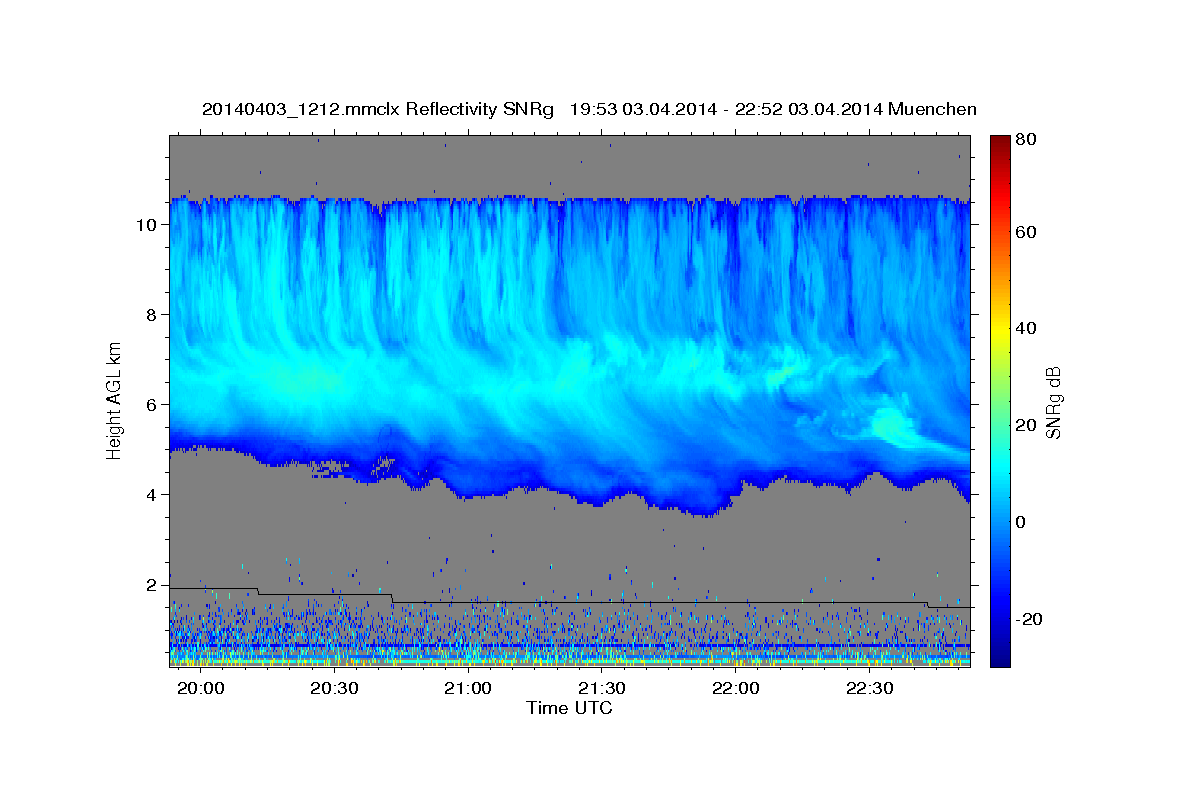Click the 'Time UTC' axis label
Screen dimensions: 1200x800
point(569,708)
